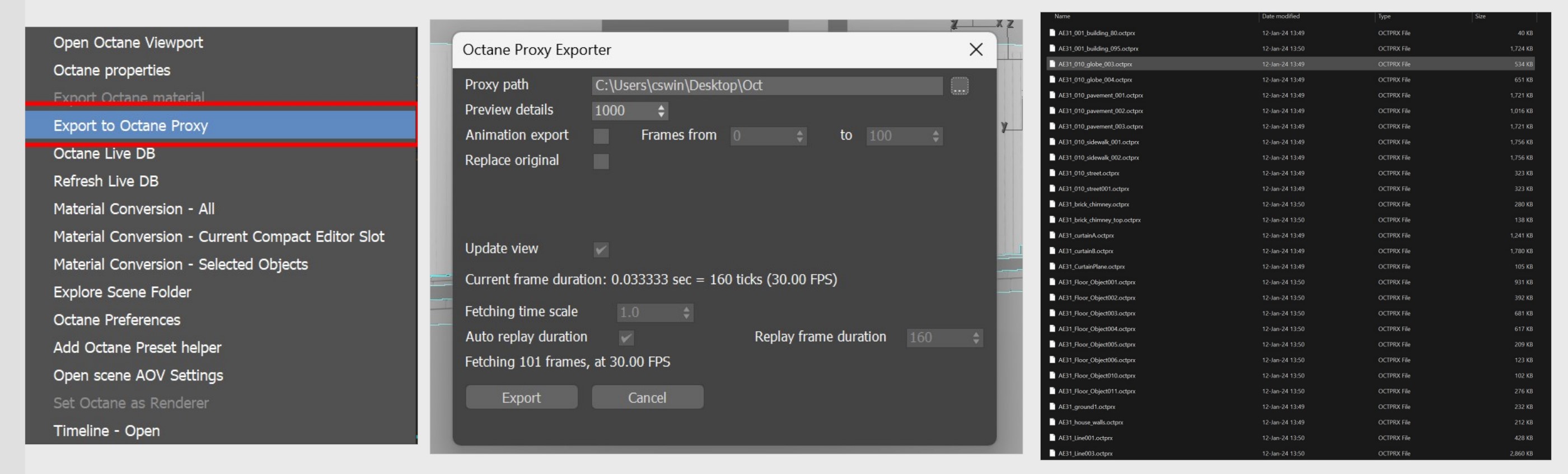The height and width of the screenshot is (474, 1568).
Task: Click the file icon of AE31_Floor_Object003.octprx
Action: (x=1052, y=313)
